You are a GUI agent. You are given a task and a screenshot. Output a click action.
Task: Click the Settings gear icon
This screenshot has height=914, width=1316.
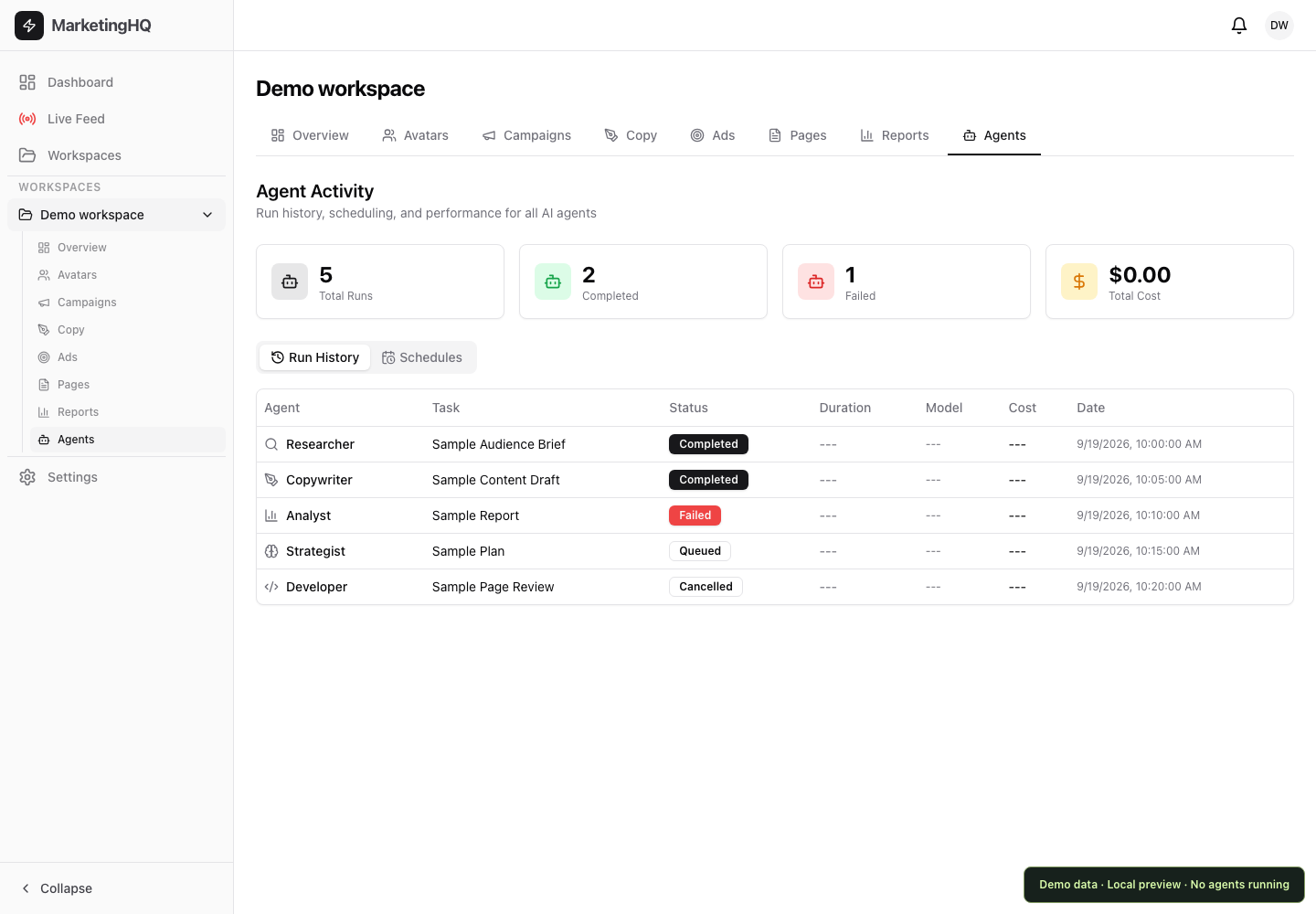27,477
